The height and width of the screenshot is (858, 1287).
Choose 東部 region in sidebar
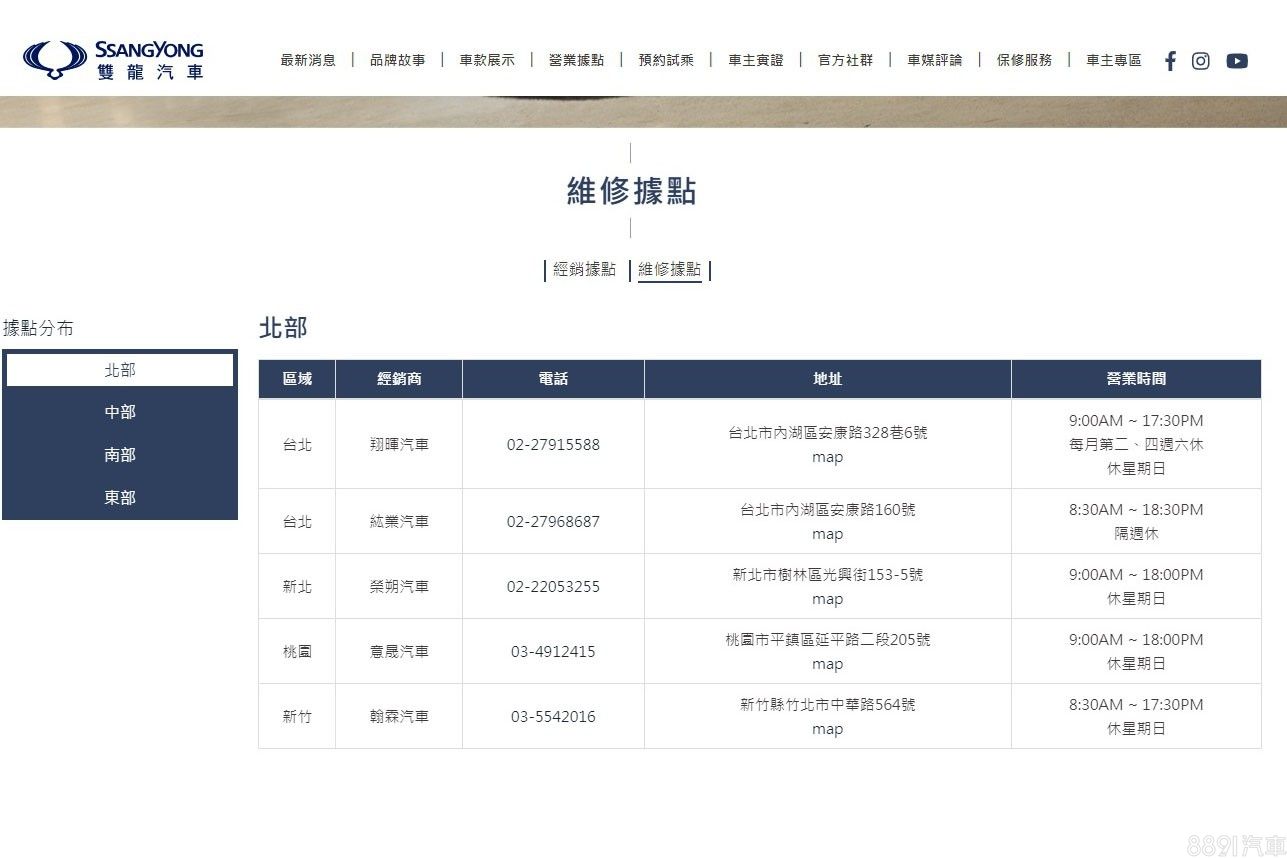120,498
